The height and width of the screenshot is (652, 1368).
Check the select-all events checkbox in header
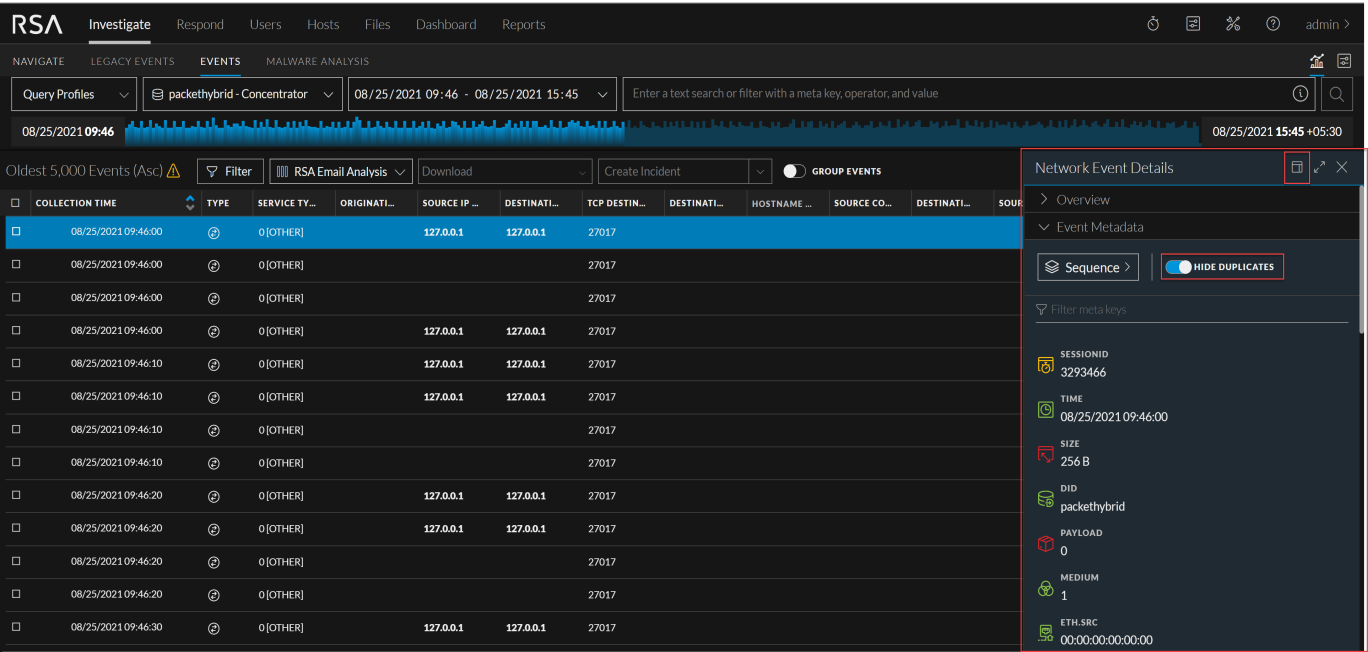(15, 203)
